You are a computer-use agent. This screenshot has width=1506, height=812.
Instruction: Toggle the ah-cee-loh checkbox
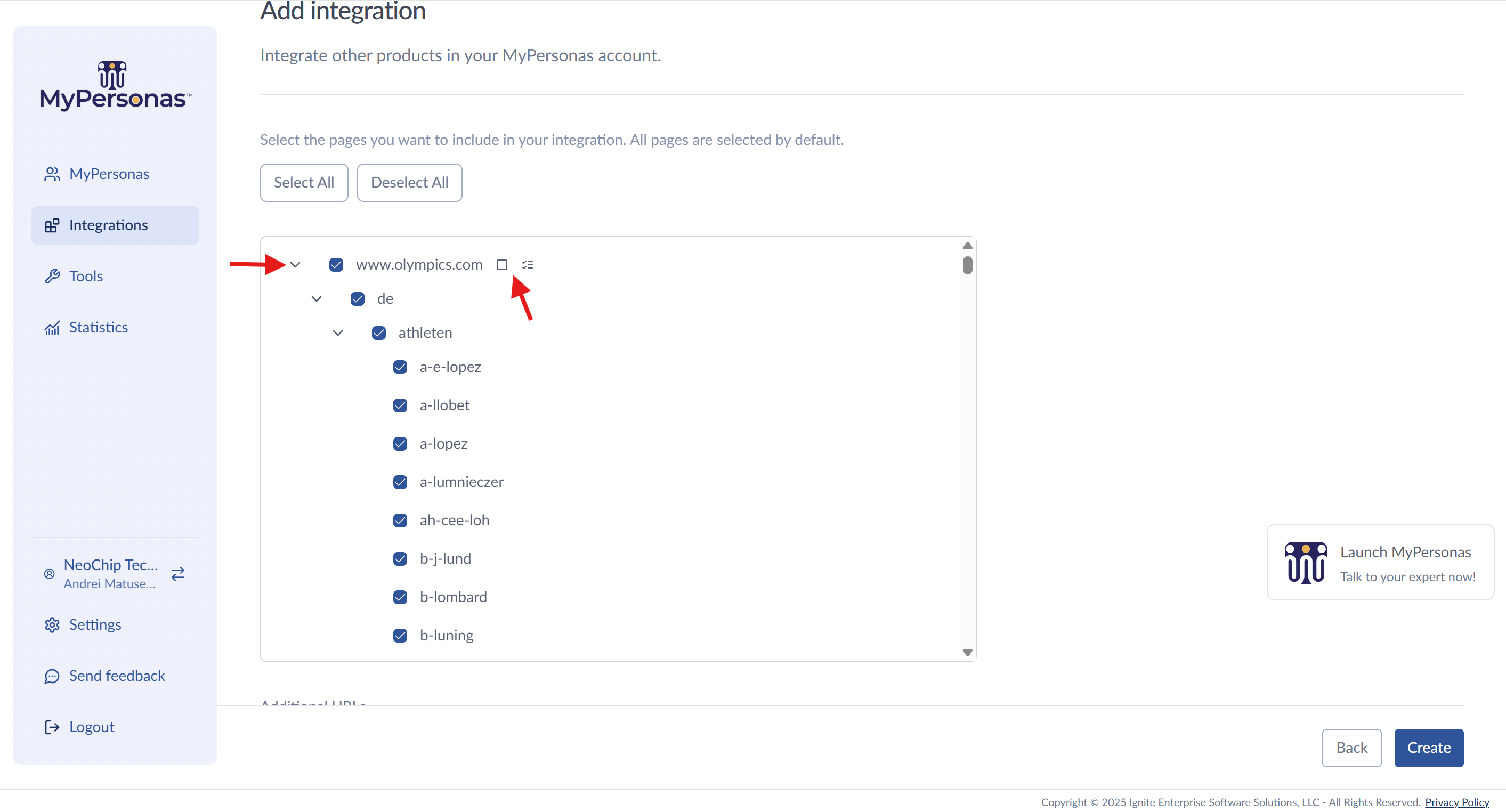[x=400, y=521]
